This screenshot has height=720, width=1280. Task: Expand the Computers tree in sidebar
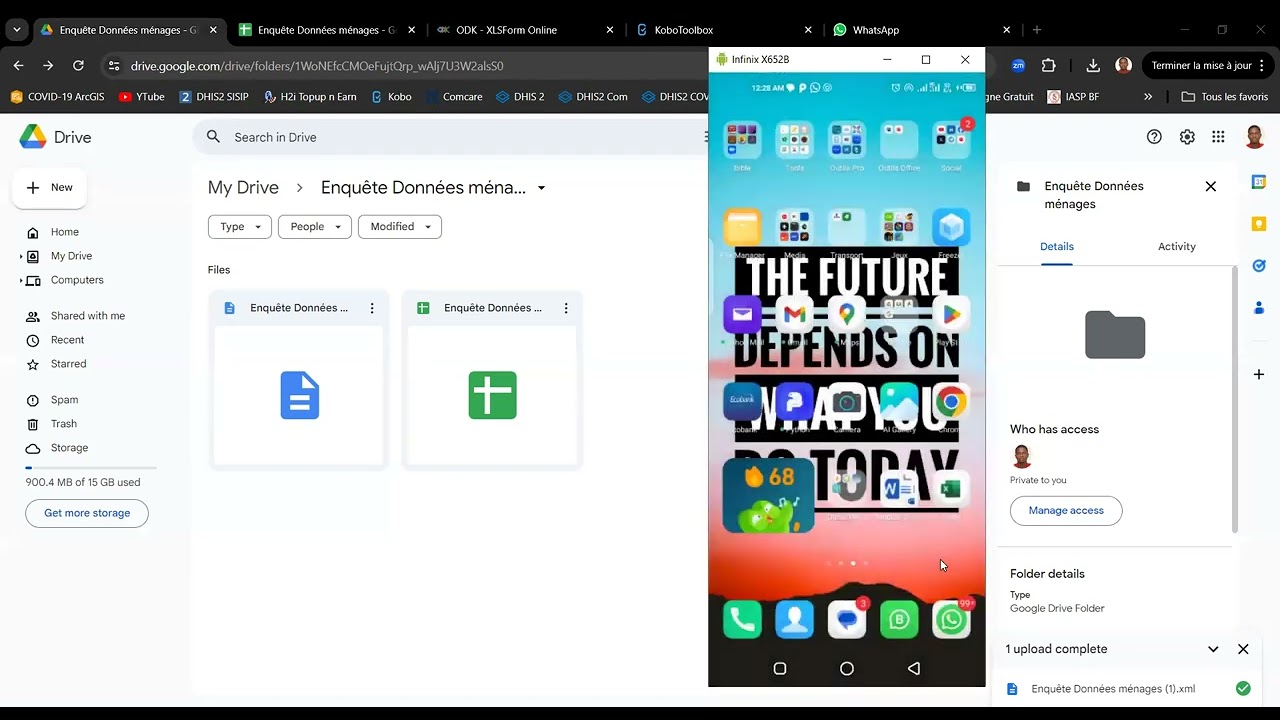coord(21,281)
